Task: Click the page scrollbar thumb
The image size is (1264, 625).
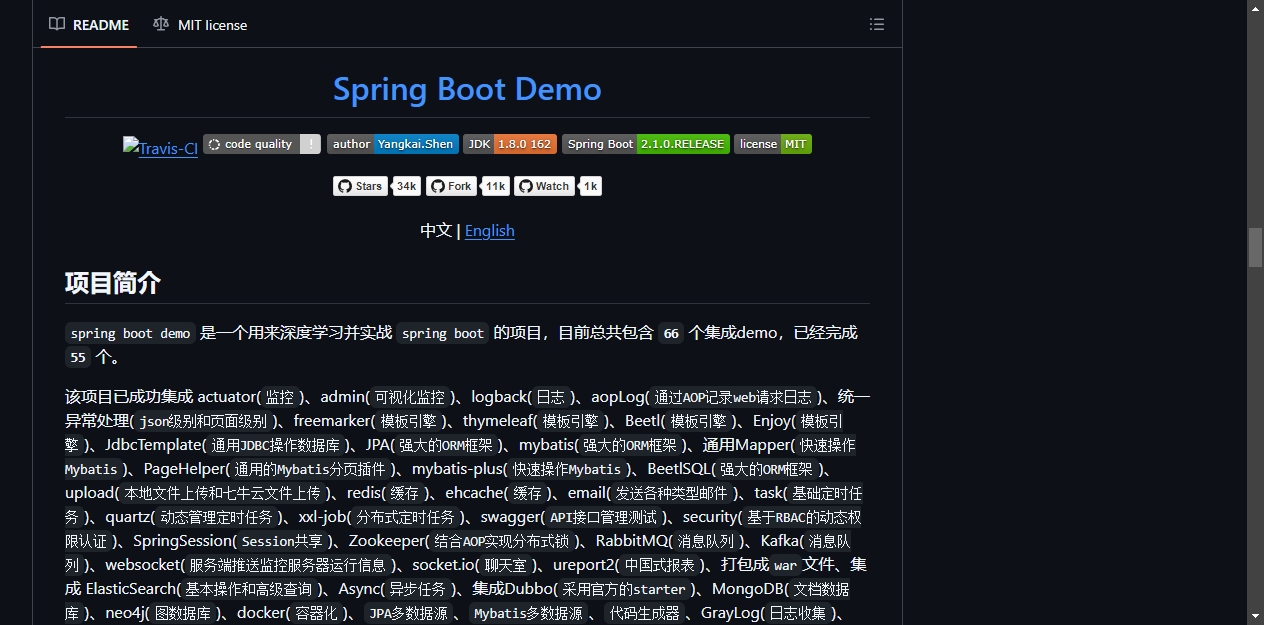Action: (1255, 247)
